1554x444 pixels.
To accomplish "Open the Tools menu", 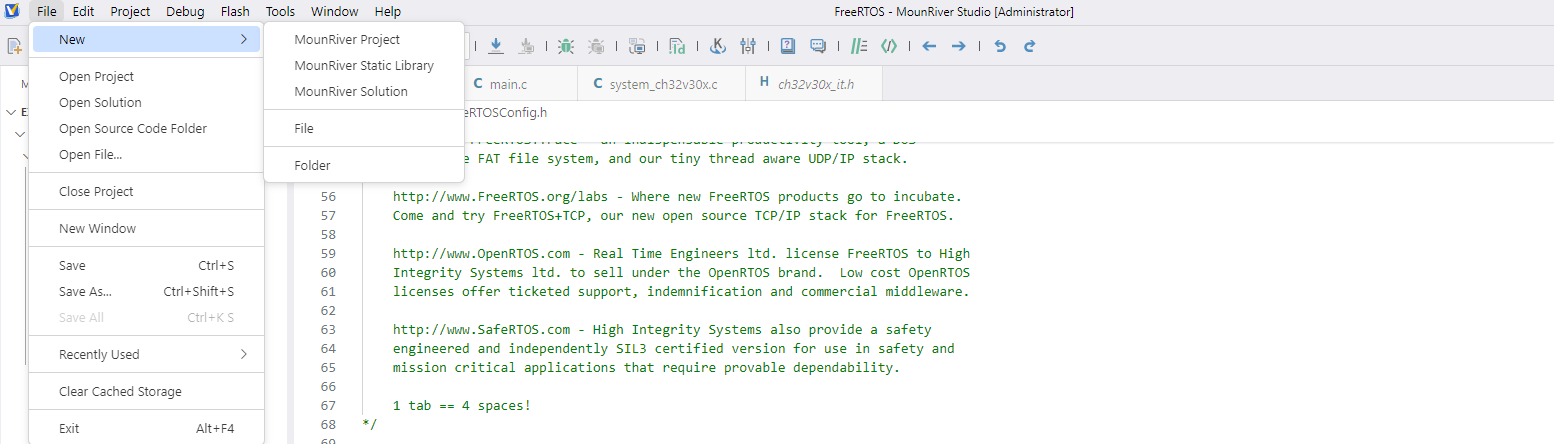I will (x=280, y=12).
